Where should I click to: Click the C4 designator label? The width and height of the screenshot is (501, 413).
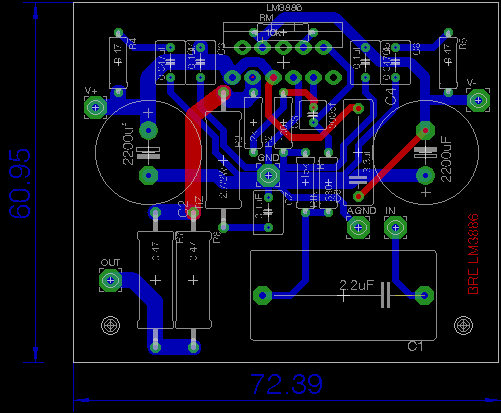click(391, 96)
